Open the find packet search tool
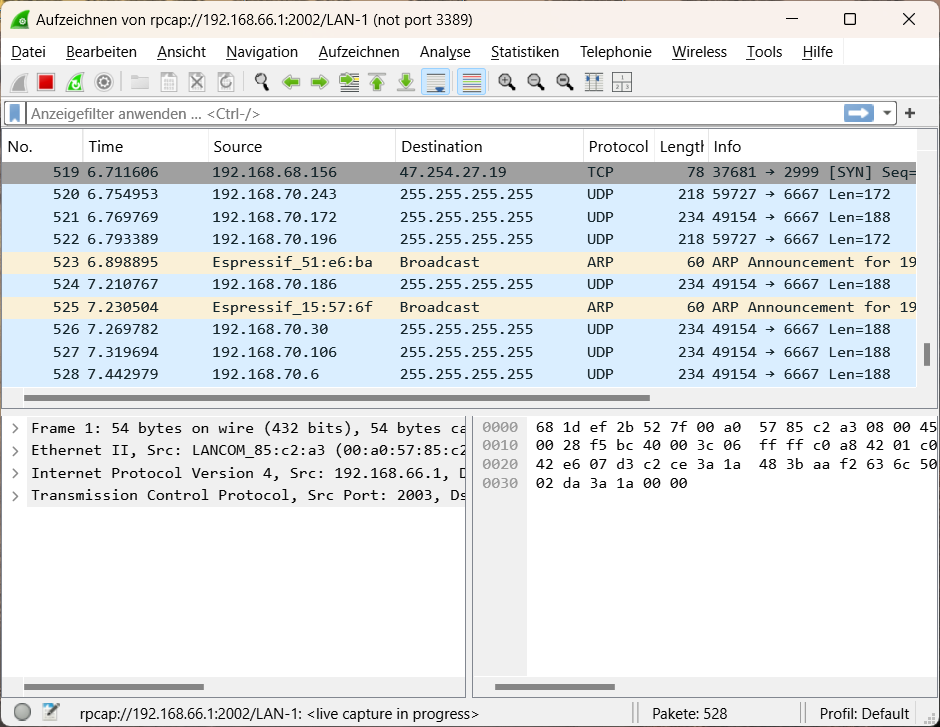The image size is (940, 727). click(260, 81)
